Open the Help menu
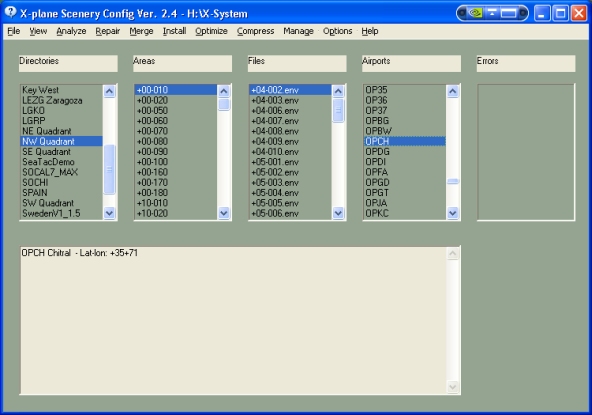592x415 pixels. pyautogui.click(x=370, y=31)
